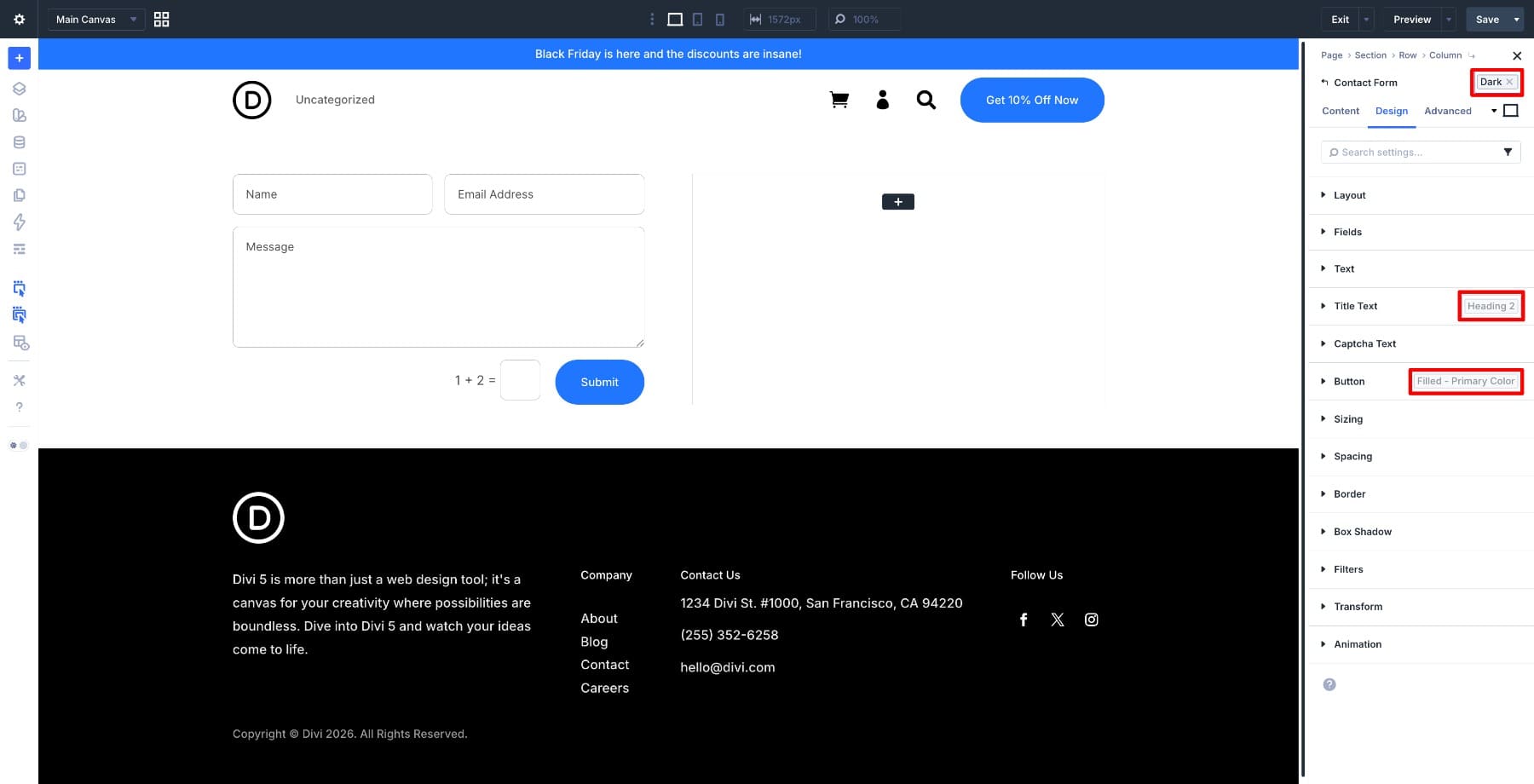Viewport: 1534px width, 784px height.
Task: Click the Submit form button
Action: point(599,382)
